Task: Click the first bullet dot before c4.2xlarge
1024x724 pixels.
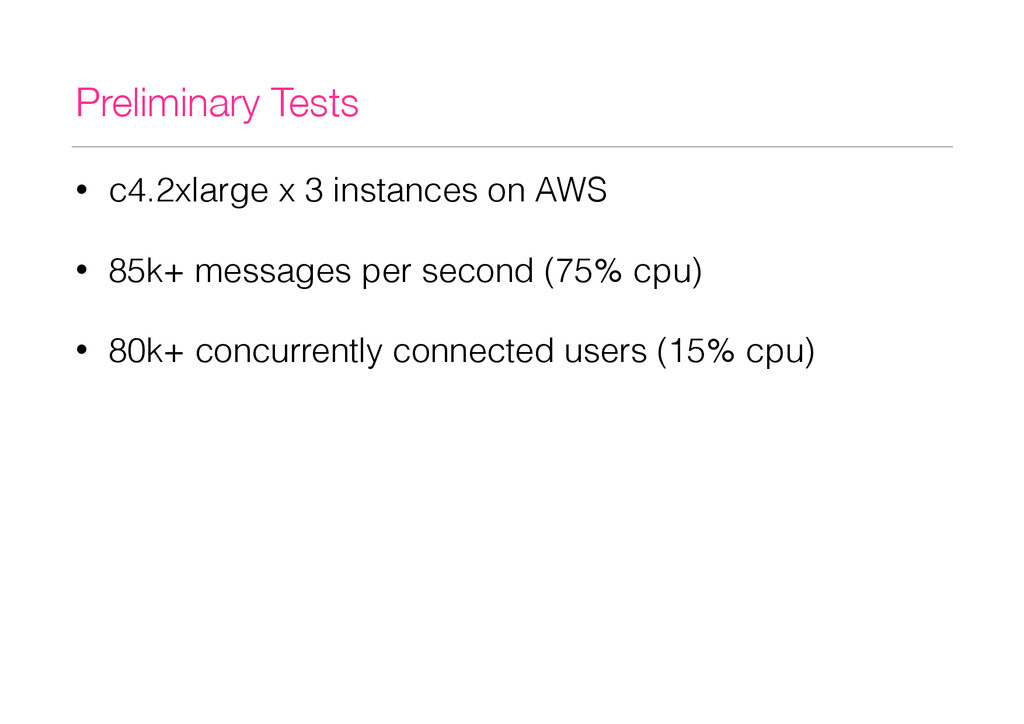Action: point(82,191)
